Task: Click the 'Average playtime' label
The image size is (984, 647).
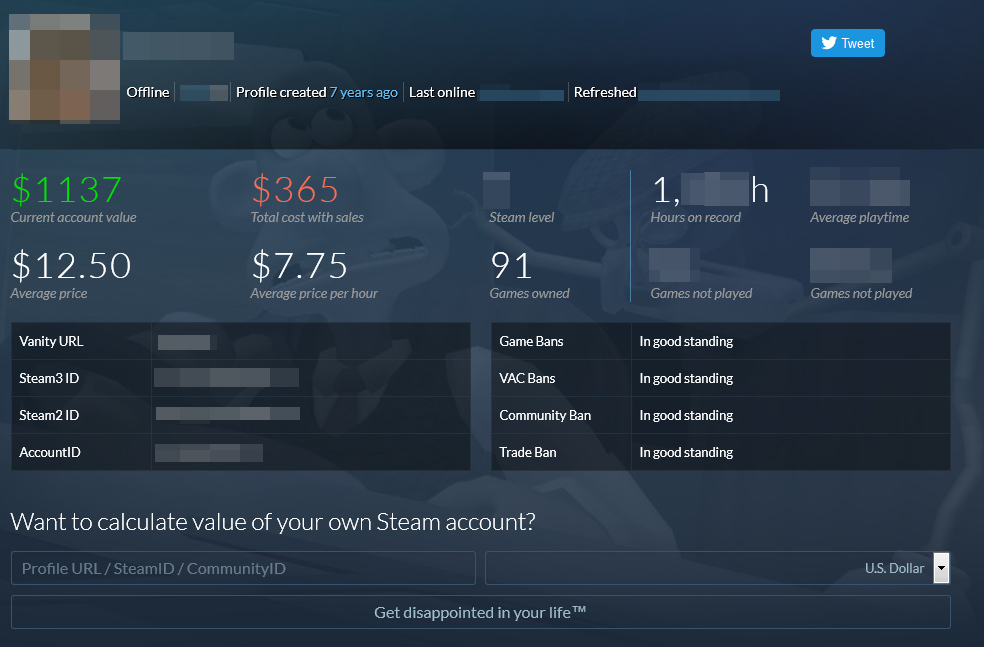Action: point(859,218)
